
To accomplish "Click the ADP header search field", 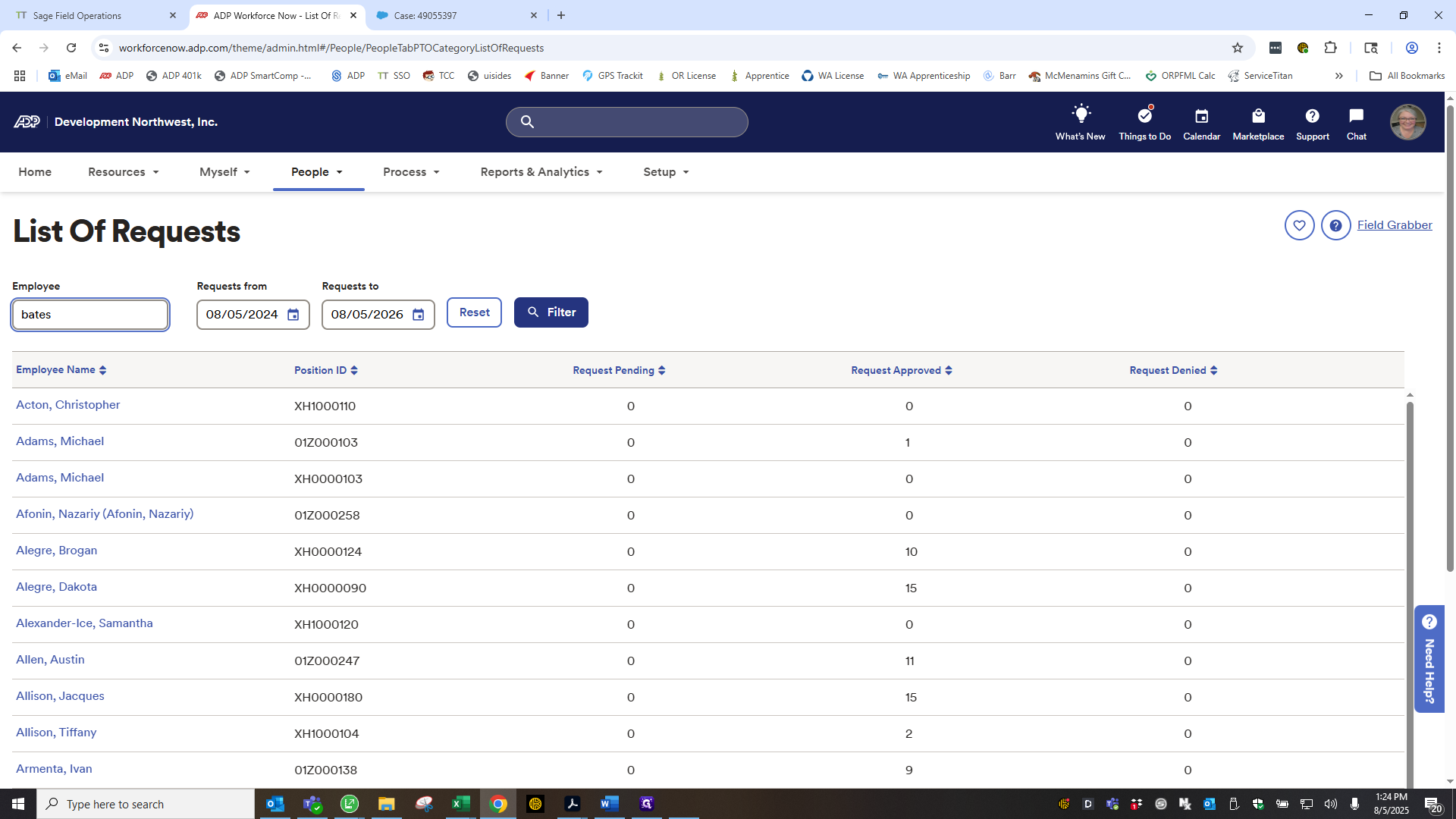I will 627,122.
